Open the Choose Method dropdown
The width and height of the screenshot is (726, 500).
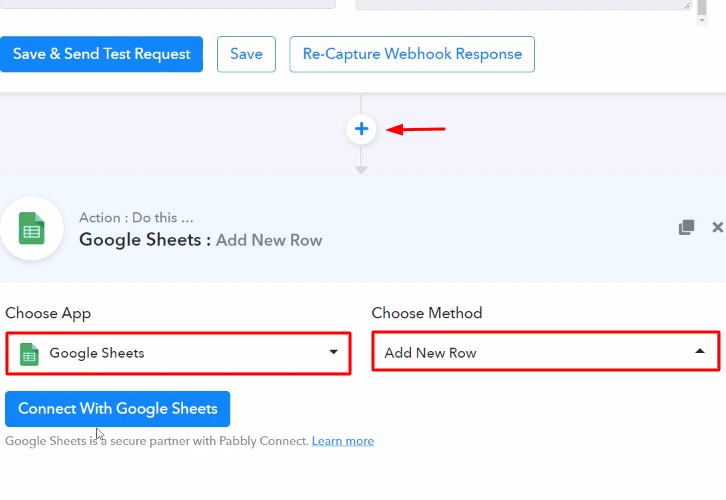click(546, 351)
